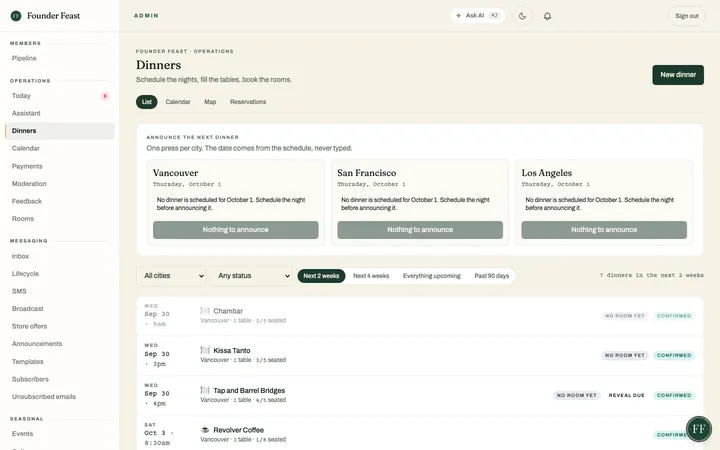The image size is (720, 450).
Task: Click the Tap and Barrel Bridges plate icon
Action: coord(205,390)
